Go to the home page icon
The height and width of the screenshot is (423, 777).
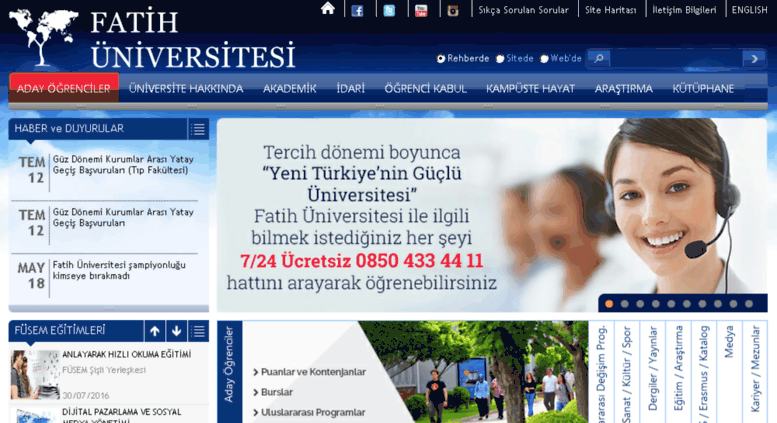tap(328, 8)
